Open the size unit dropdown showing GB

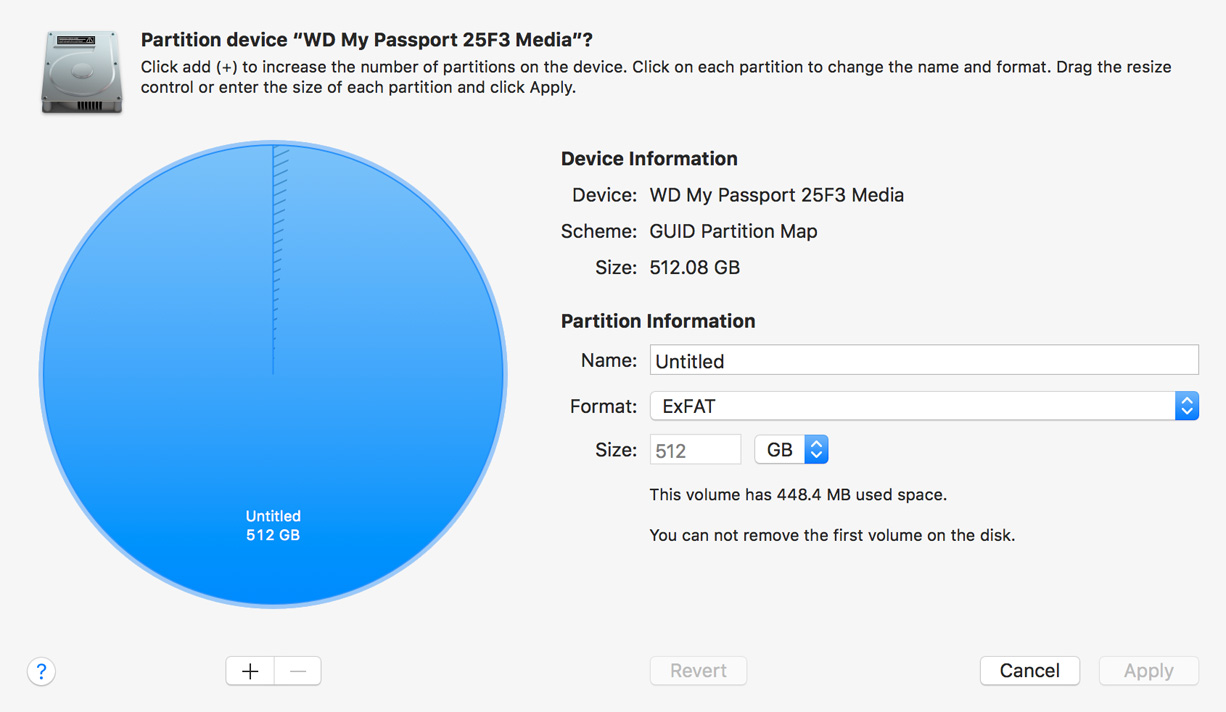pyautogui.click(x=790, y=448)
